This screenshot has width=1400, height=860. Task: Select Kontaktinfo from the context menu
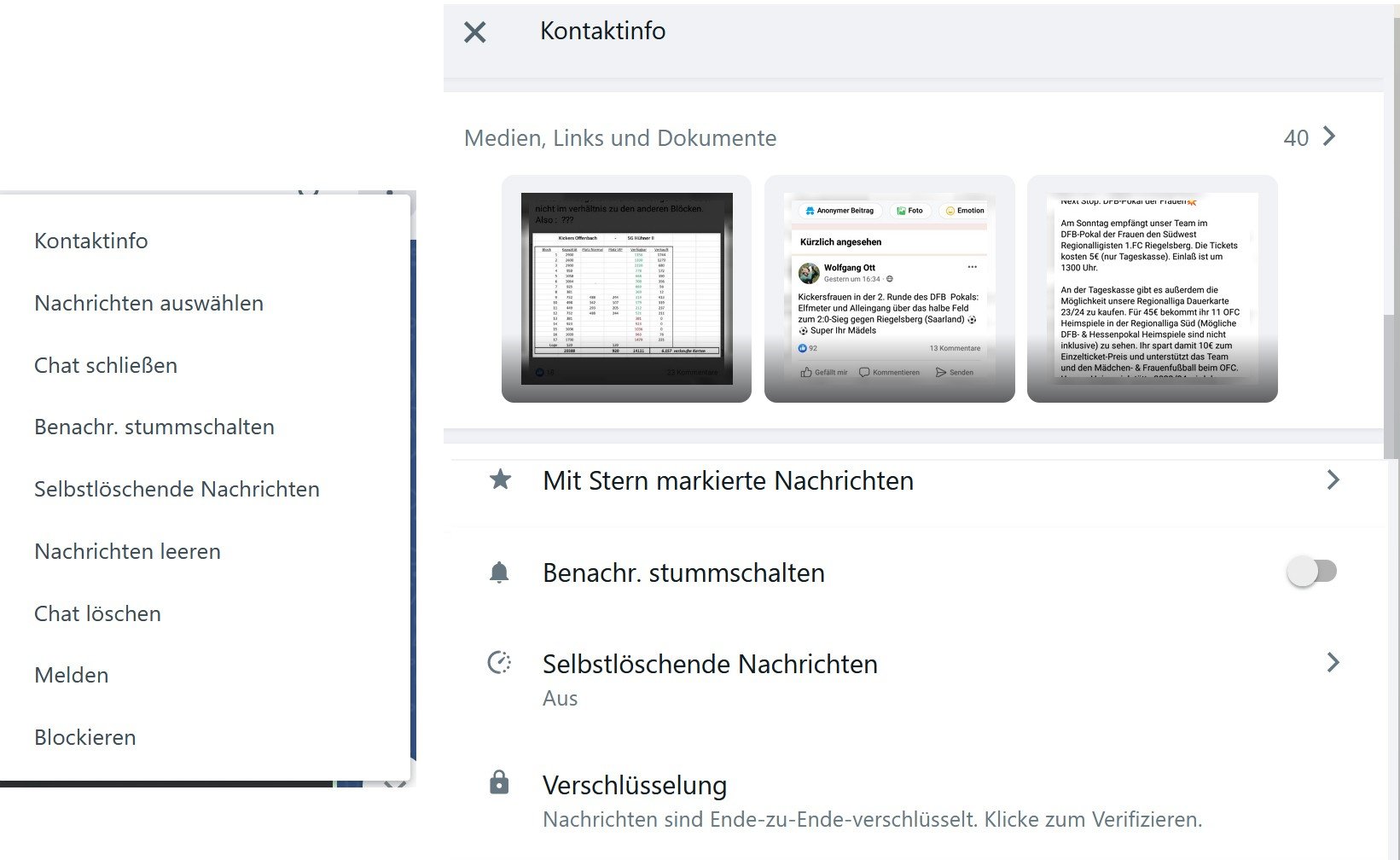click(x=91, y=241)
